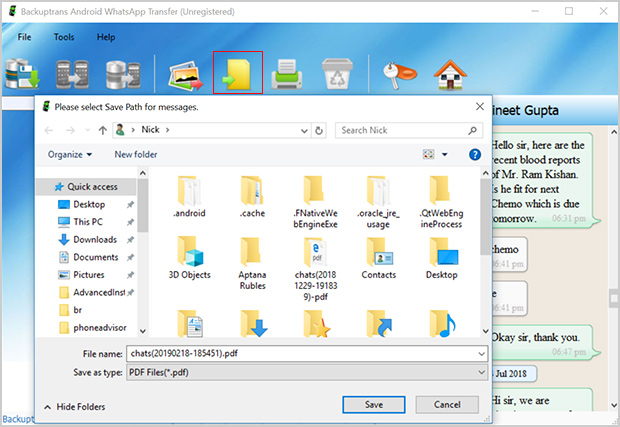The image size is (620, 427).
Task: Click the recycle bin delete toolbar icon
Action: coord(337,74)
